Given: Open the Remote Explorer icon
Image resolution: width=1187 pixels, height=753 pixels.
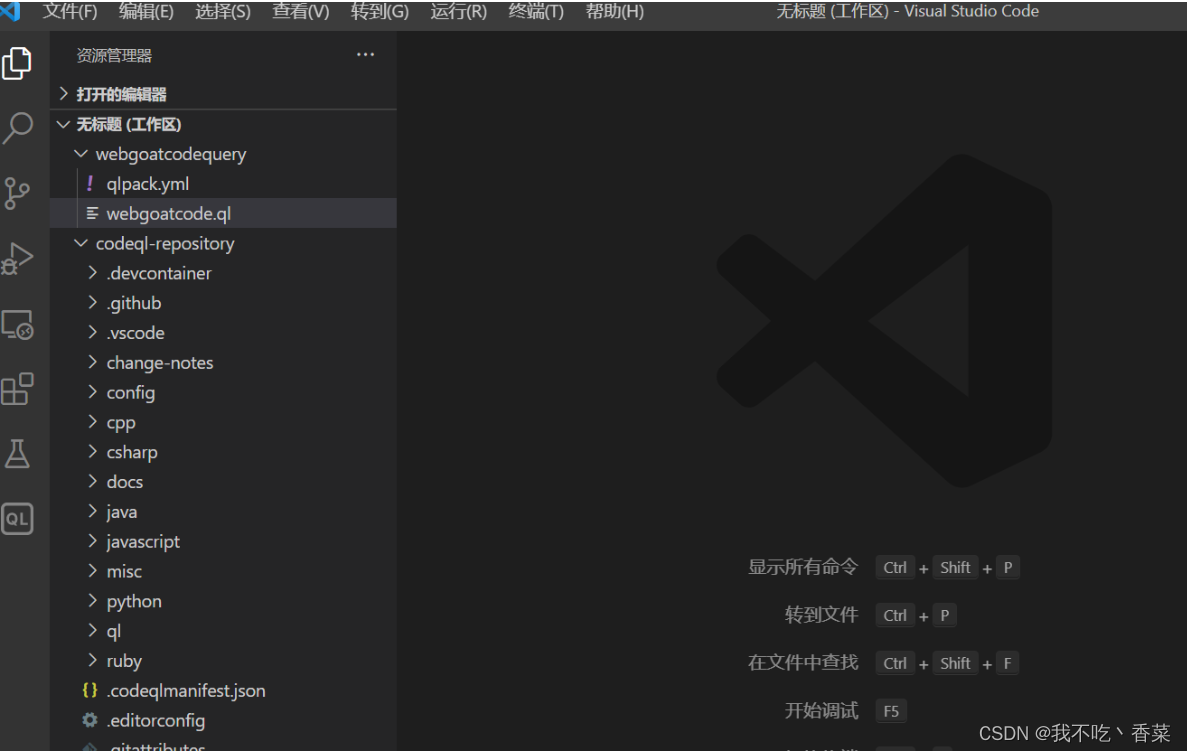Looking at the screenshot, I should pyautogui.click(x=17, y=324).
